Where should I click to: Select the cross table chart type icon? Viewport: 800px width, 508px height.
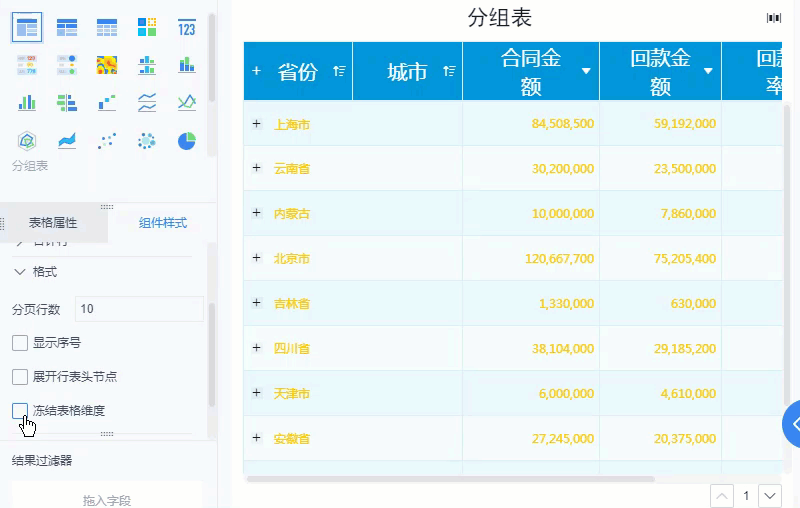tap(67, 28)
